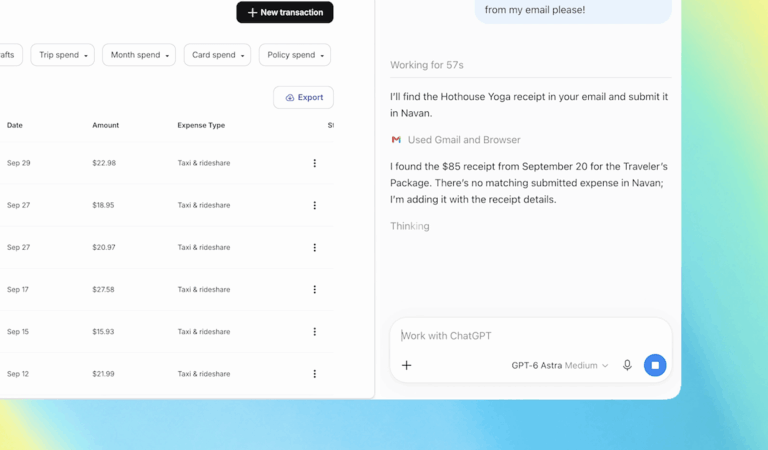The image size is (768, 450).
Task: Click the plus attachment icon in ChatGPT
Action: [407, 365]
